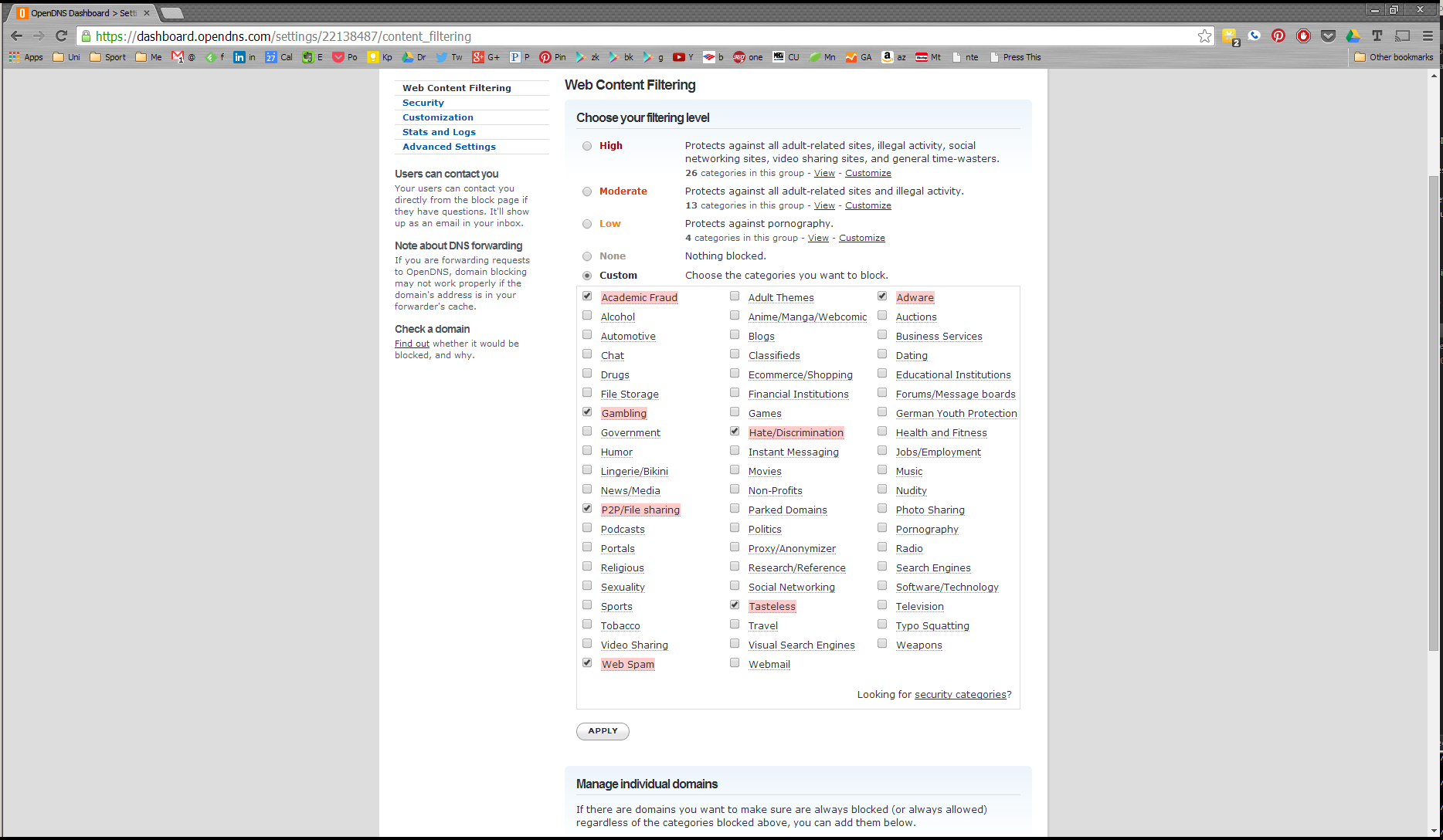
Task: Click the browser Back arrow
Action: (x=17, y=36)
